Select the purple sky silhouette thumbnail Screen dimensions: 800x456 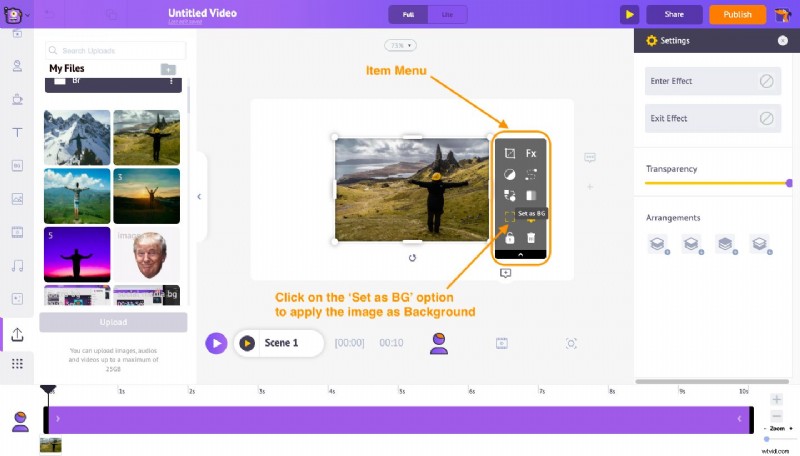click(x=77, y=255)
